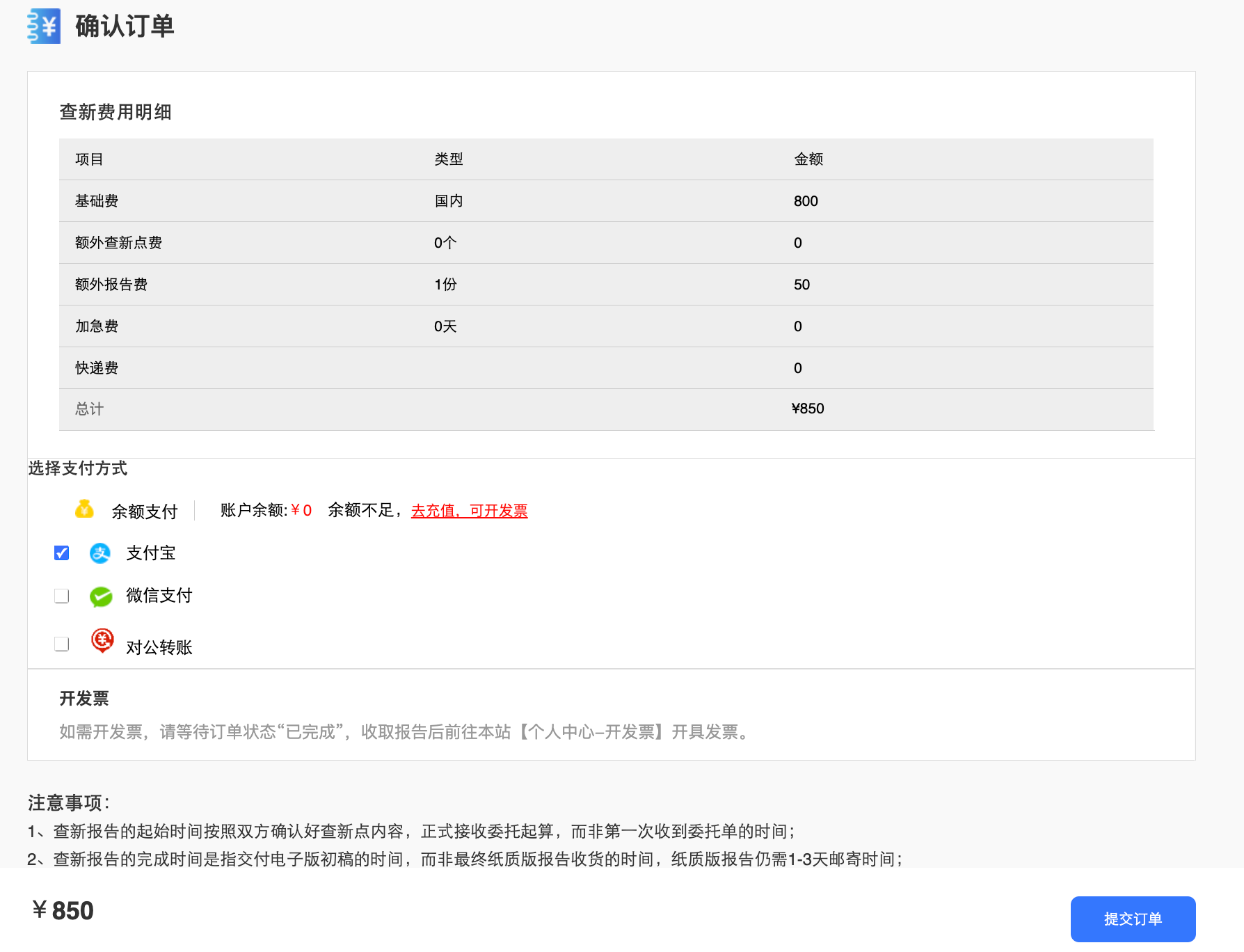Click the 0天 type cell
Screen dimensions: 1244x952
445,326
